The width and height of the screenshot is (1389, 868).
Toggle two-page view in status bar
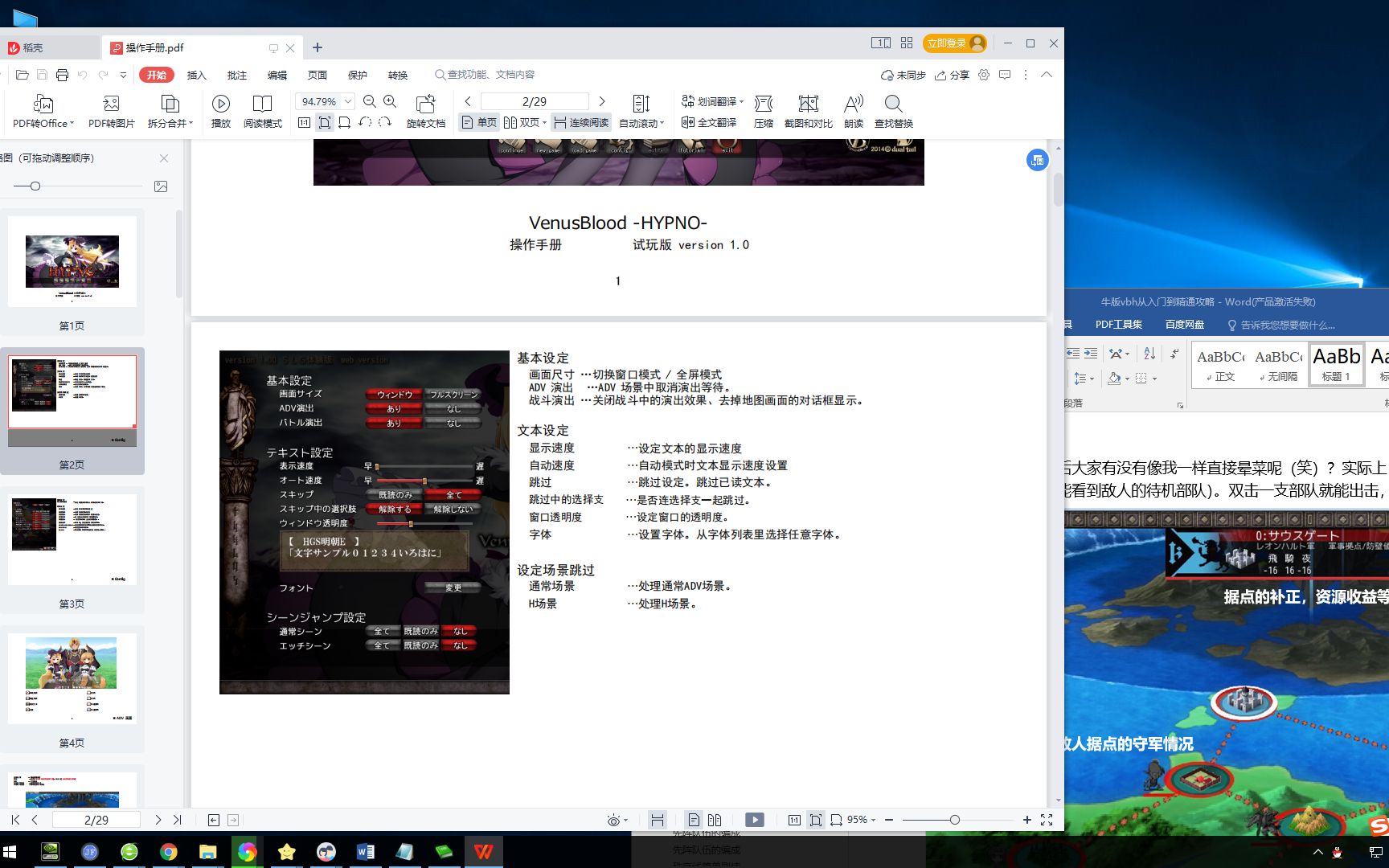[x=715, y=820]
